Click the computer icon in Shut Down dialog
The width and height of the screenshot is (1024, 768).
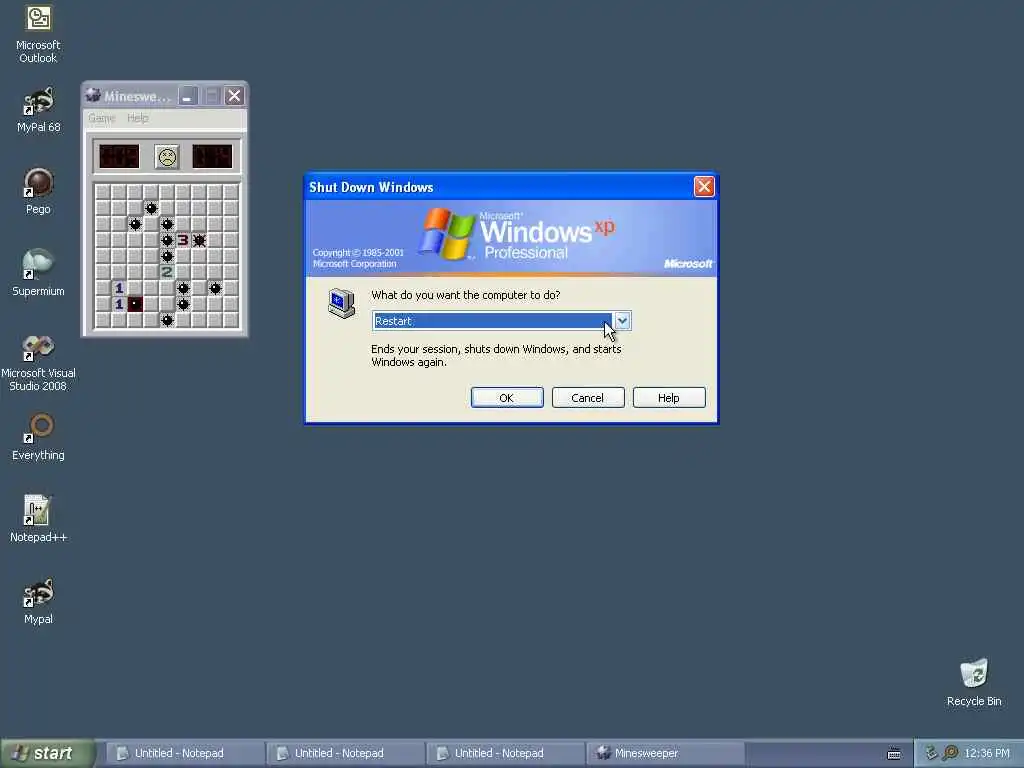click(342, 303)
